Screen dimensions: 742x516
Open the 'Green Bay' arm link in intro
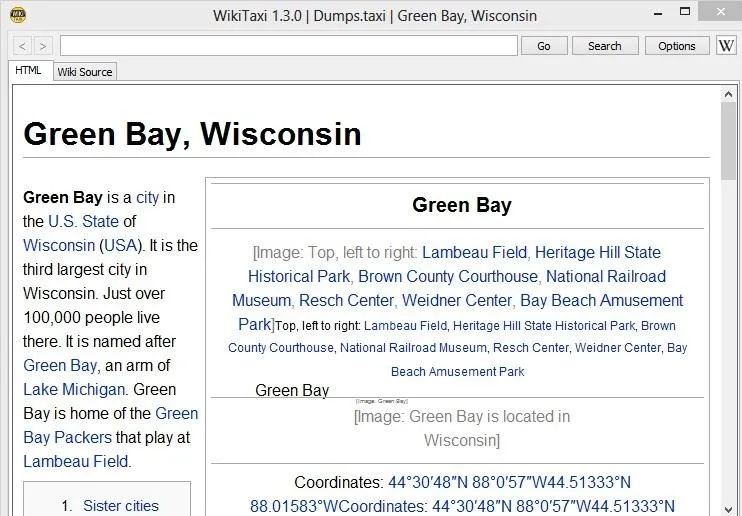60,365
